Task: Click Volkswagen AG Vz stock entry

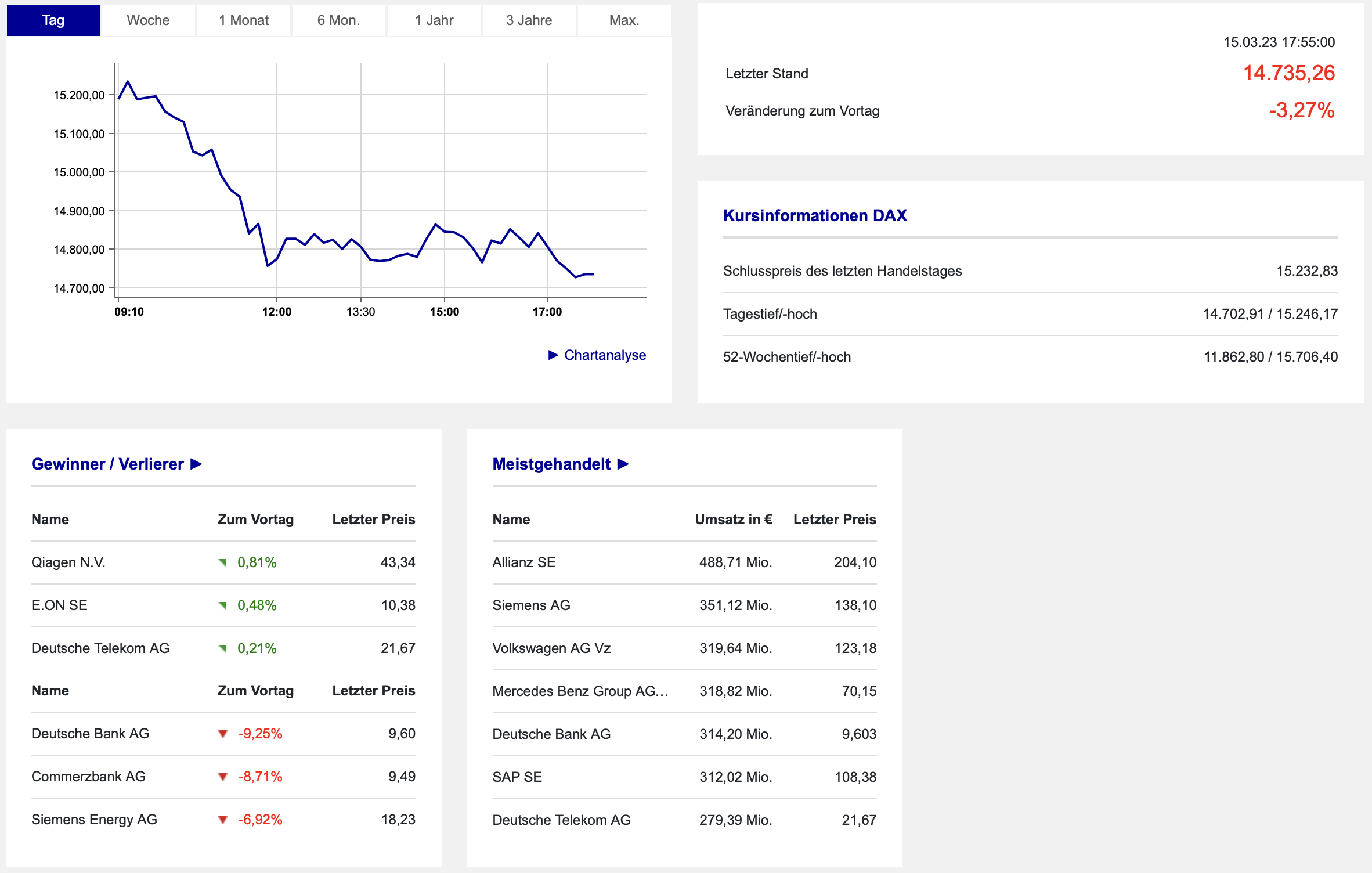Action: click(551, 648)
